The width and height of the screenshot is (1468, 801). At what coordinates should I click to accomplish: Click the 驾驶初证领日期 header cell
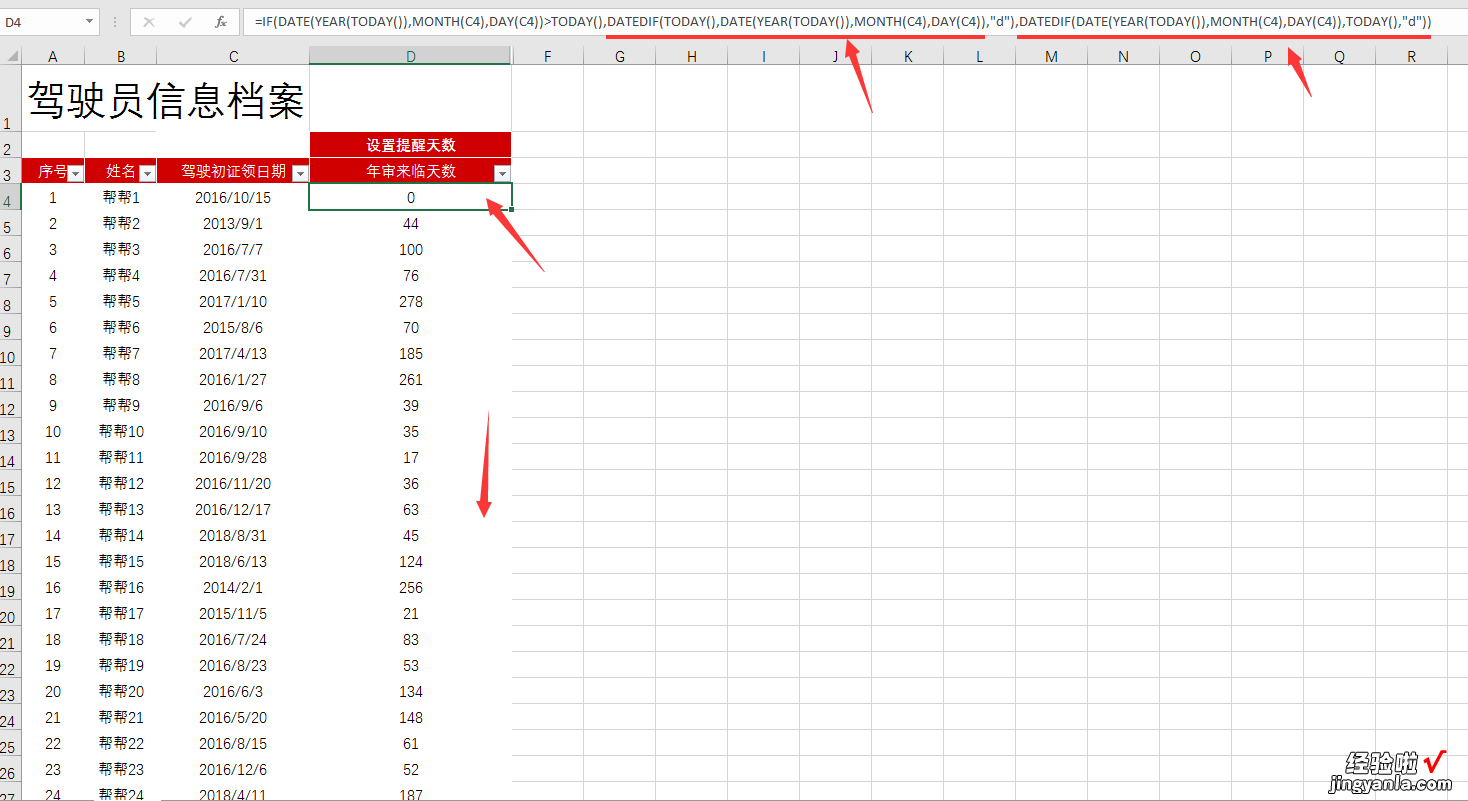coord(233,171)
